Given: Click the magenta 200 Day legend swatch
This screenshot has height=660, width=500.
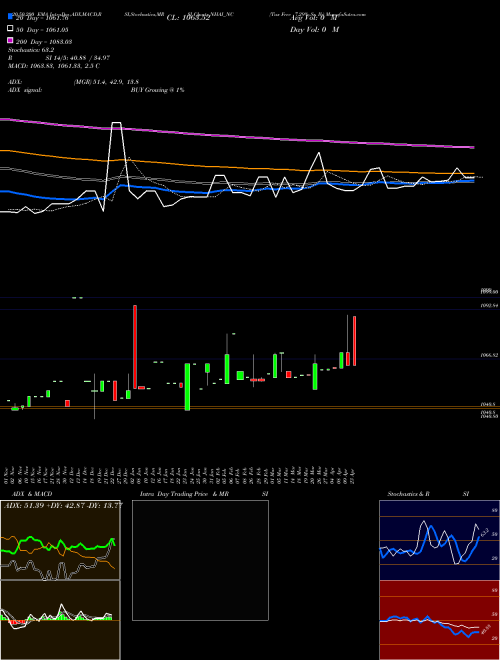Looking at the screenshot, I should tap(10, 40).
